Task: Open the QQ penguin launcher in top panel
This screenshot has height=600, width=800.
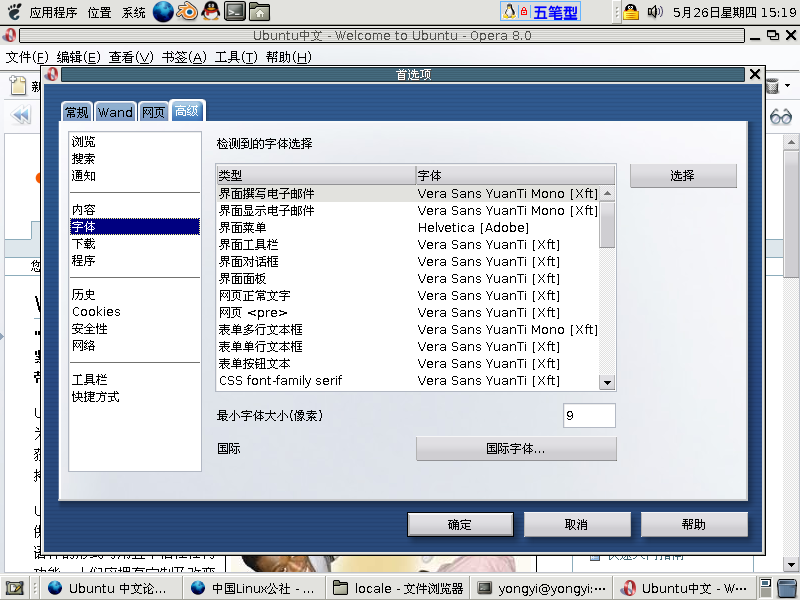Action: click(x=210, y=11)
